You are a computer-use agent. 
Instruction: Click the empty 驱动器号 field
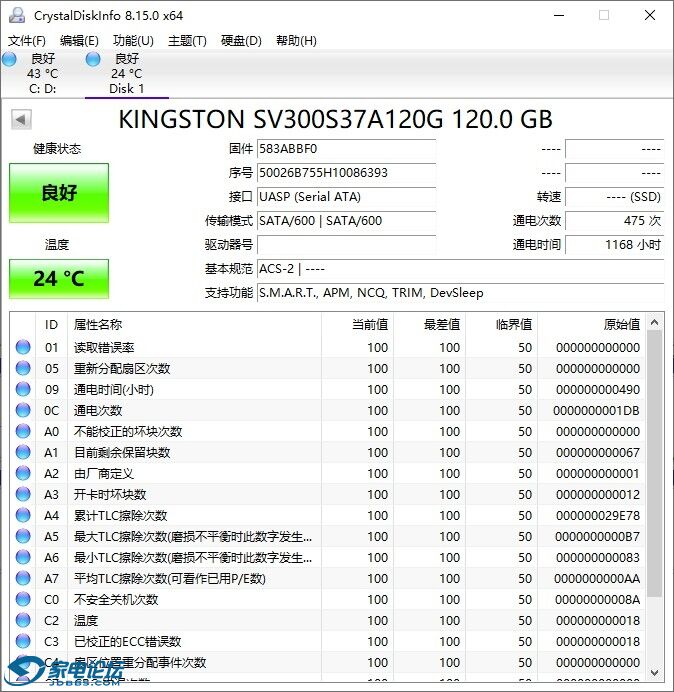tap(346, 244)
